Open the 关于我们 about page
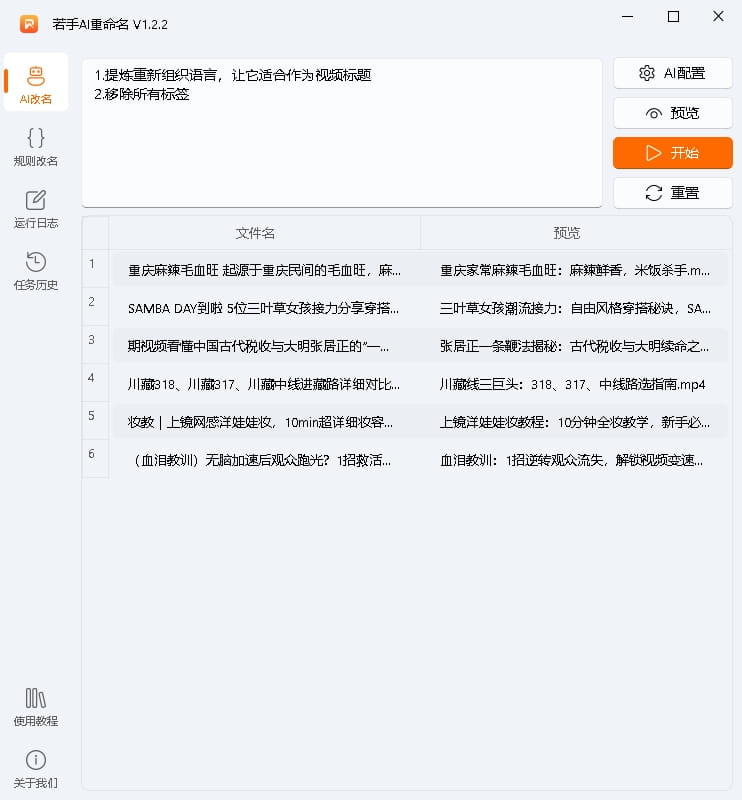Screen dimensions: 742x800 tap(36, 769)
